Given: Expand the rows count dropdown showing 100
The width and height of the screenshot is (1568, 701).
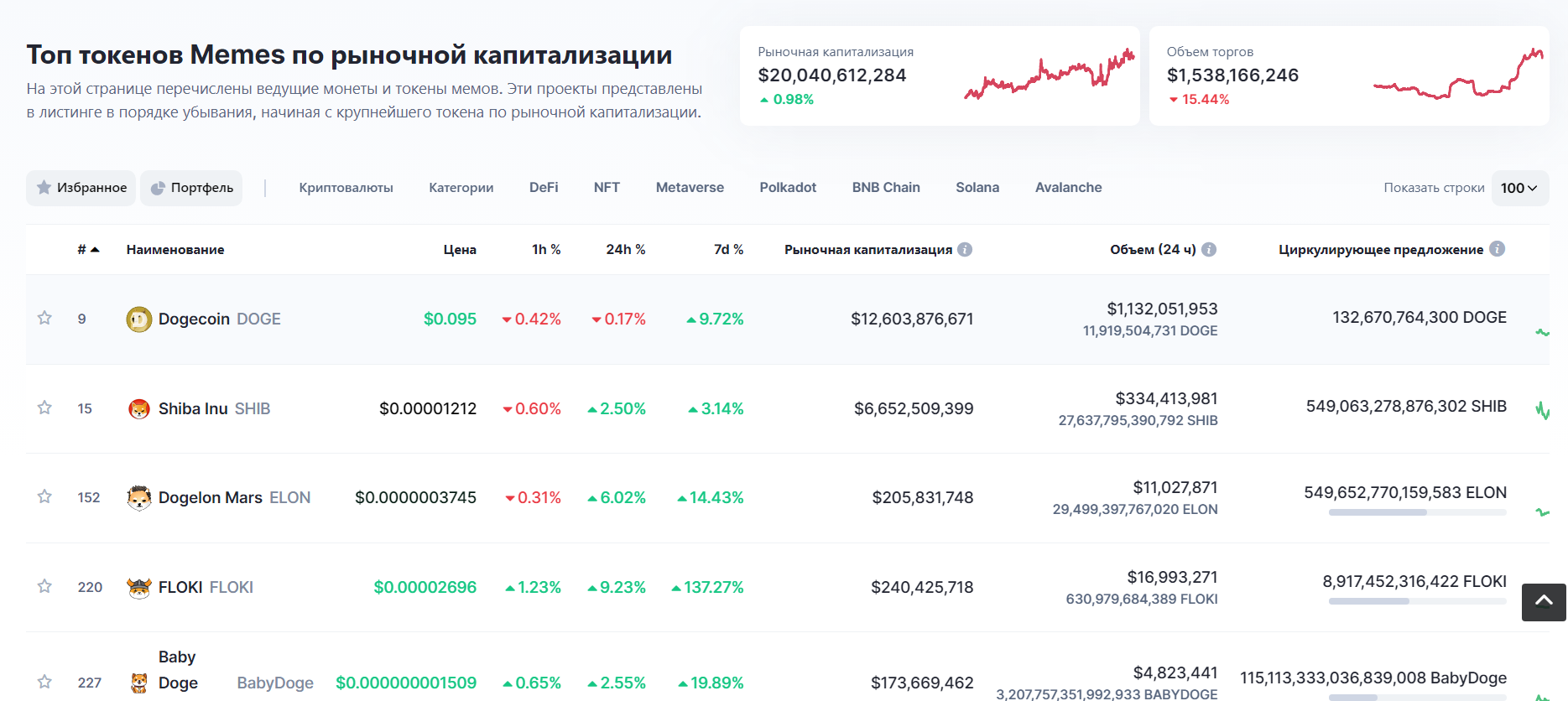Looking at the screenshot, I should coord(1519,188).
